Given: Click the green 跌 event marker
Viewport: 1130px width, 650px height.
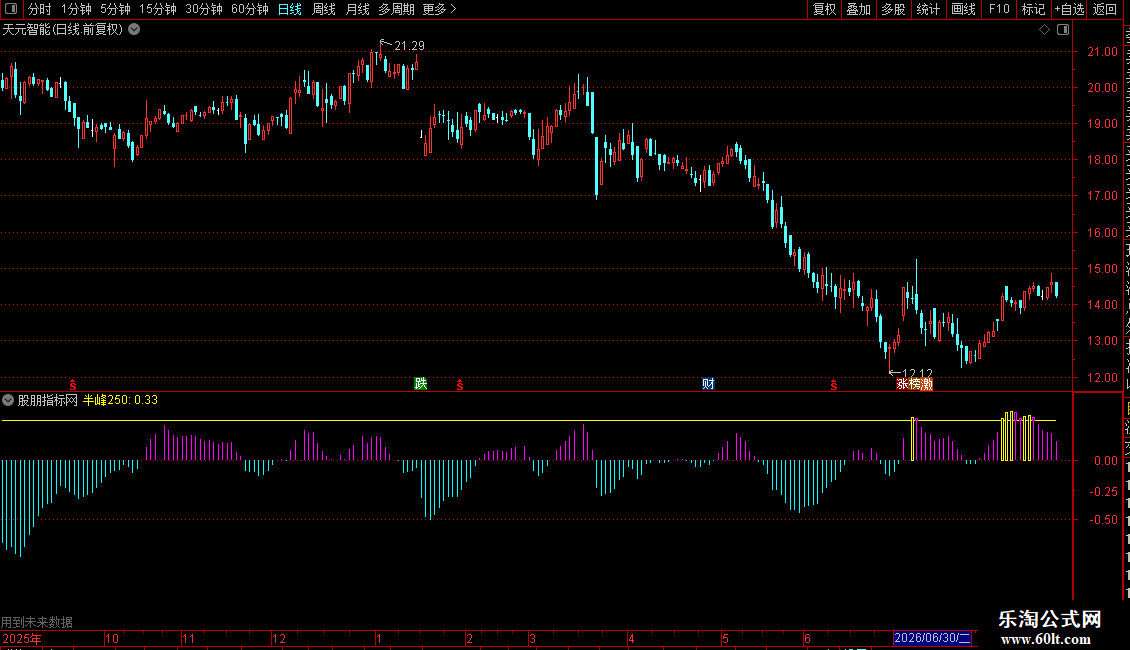Looking at the screenshot, I should click(x=421, y=383).
